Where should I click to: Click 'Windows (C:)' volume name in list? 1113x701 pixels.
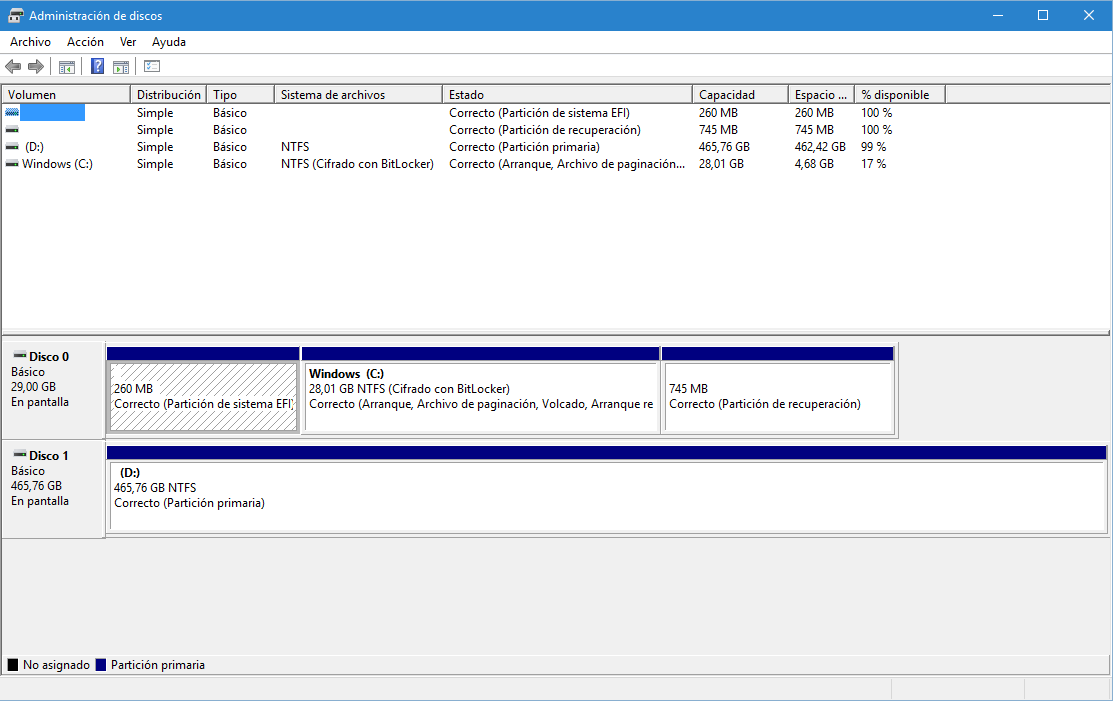point(57,164)
